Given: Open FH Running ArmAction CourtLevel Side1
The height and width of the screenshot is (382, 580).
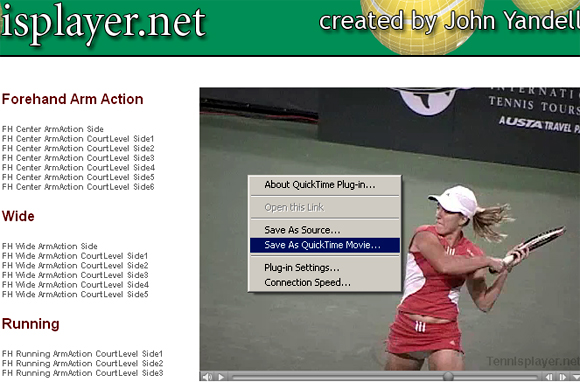Looking at the screenshot, I should point(82,354).
